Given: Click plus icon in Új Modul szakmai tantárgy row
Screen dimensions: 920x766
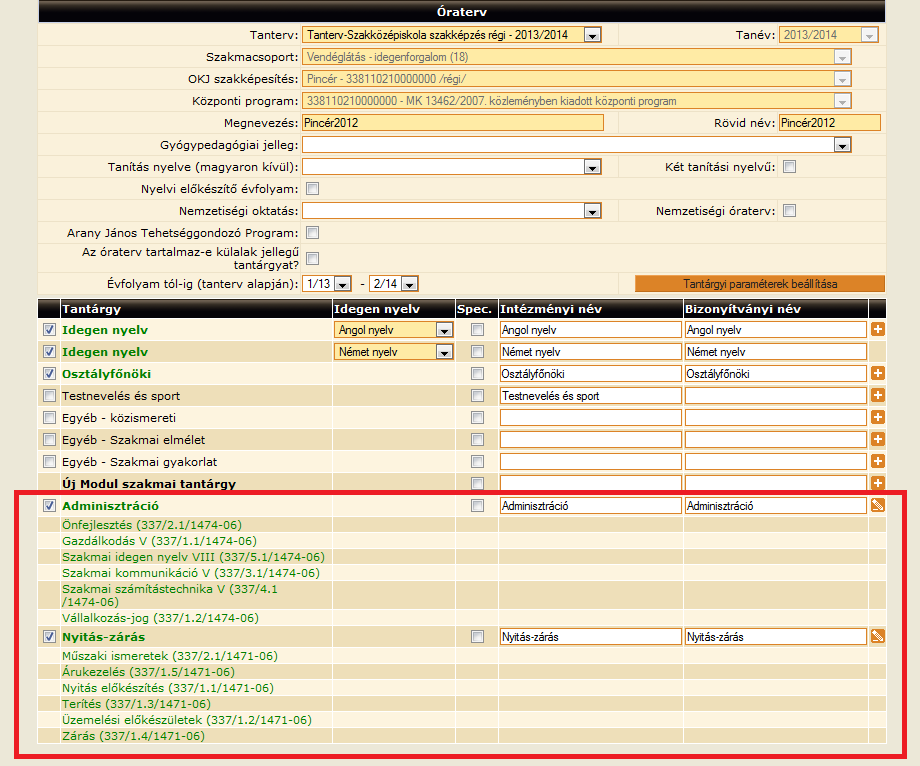Looking at the screenshot, I should (877, 483).
